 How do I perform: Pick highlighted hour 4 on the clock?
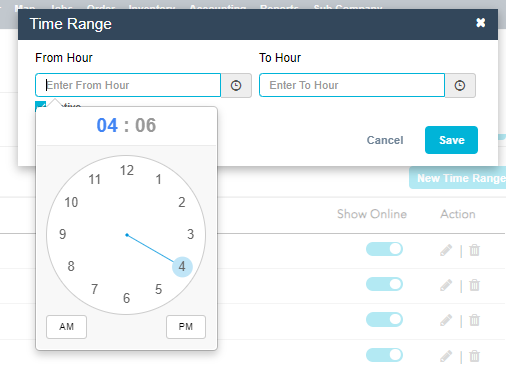(x=182, y=267)
